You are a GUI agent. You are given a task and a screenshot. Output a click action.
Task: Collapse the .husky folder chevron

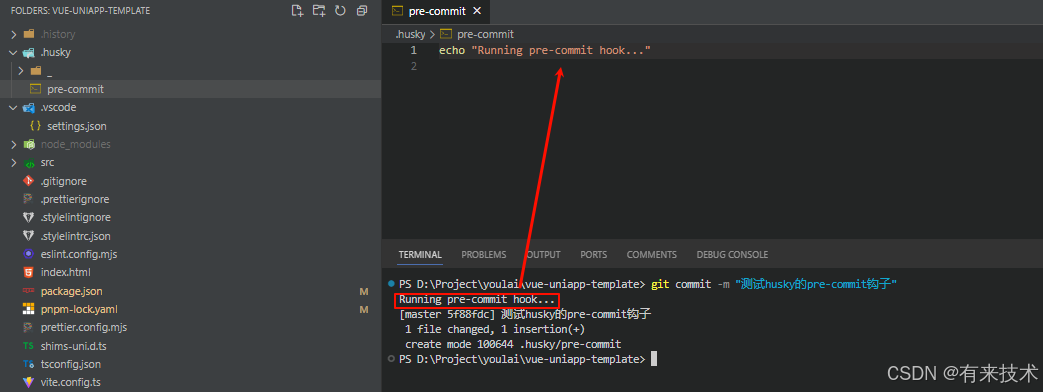[14, 52]
